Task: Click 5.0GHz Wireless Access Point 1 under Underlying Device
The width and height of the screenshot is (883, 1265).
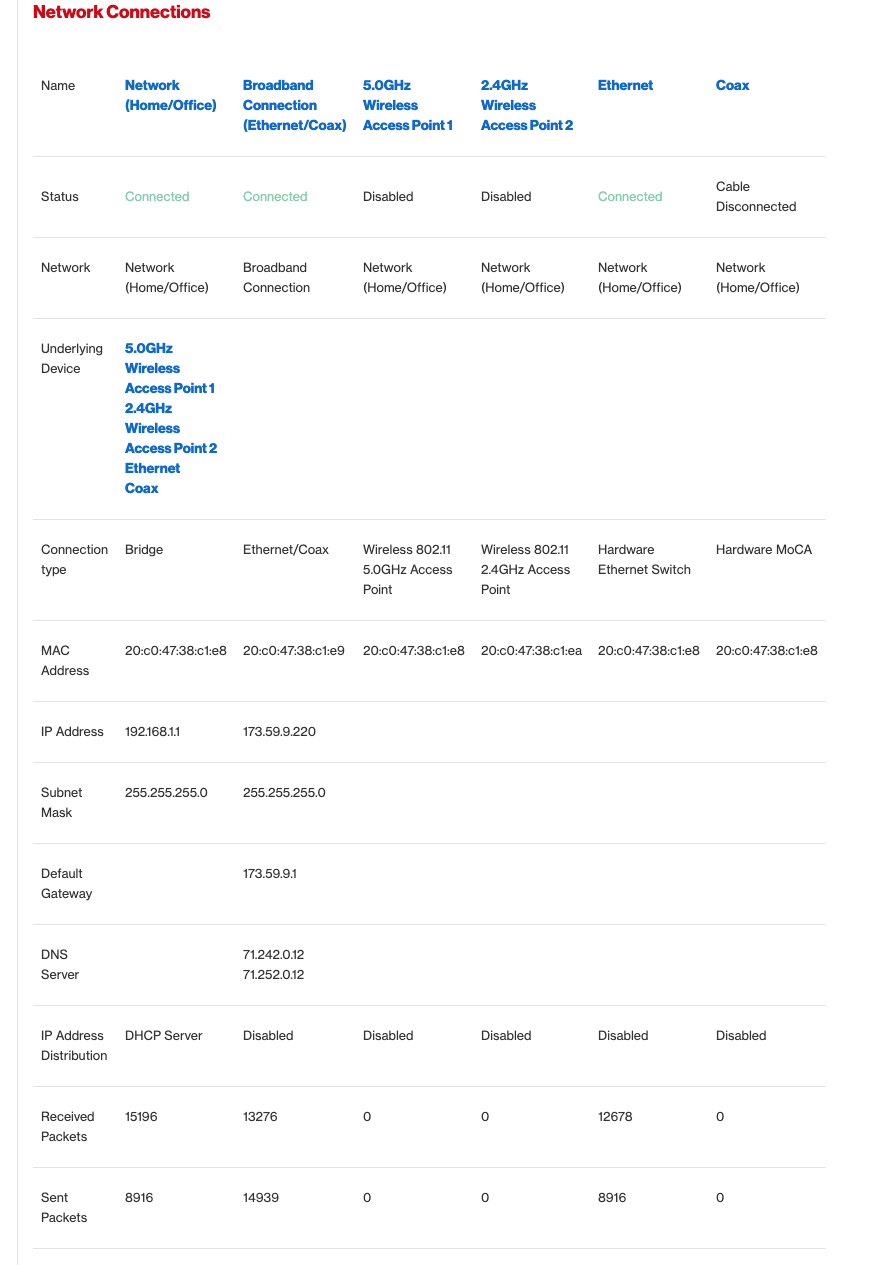Action: 169,368
